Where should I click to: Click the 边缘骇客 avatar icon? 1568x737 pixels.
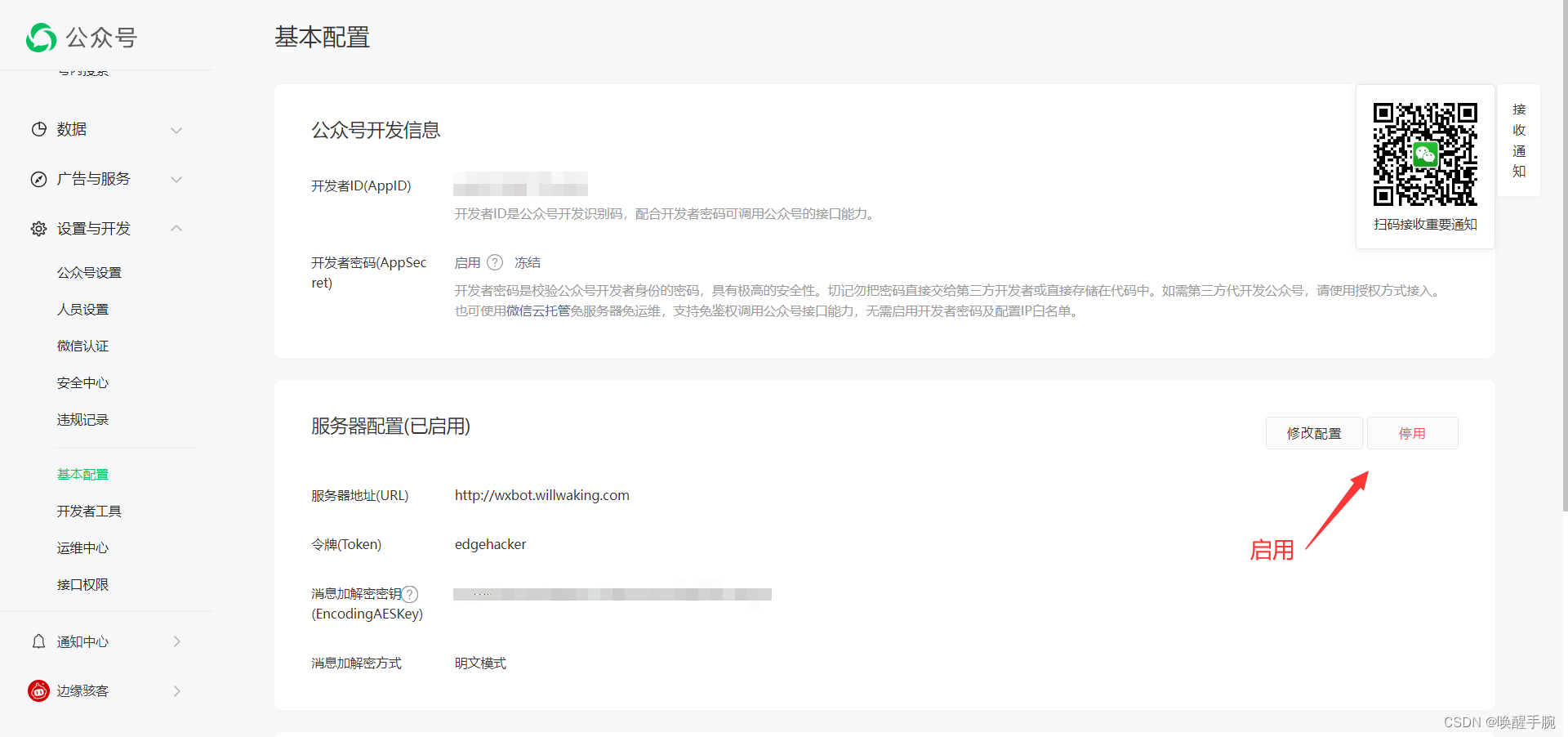[38, 690]
